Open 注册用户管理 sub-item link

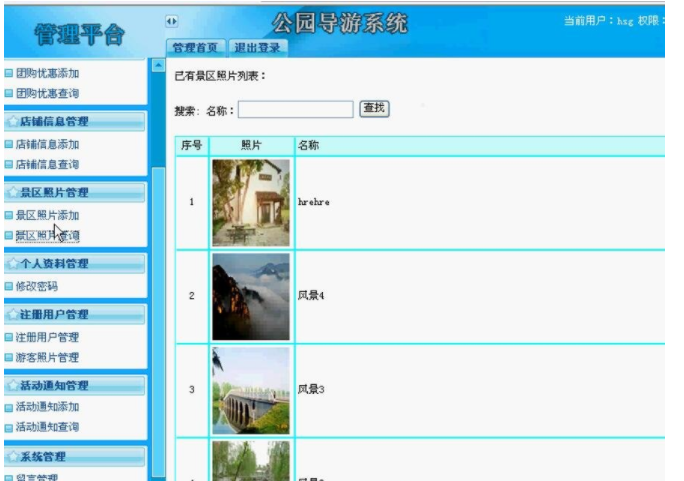(47, 337)
